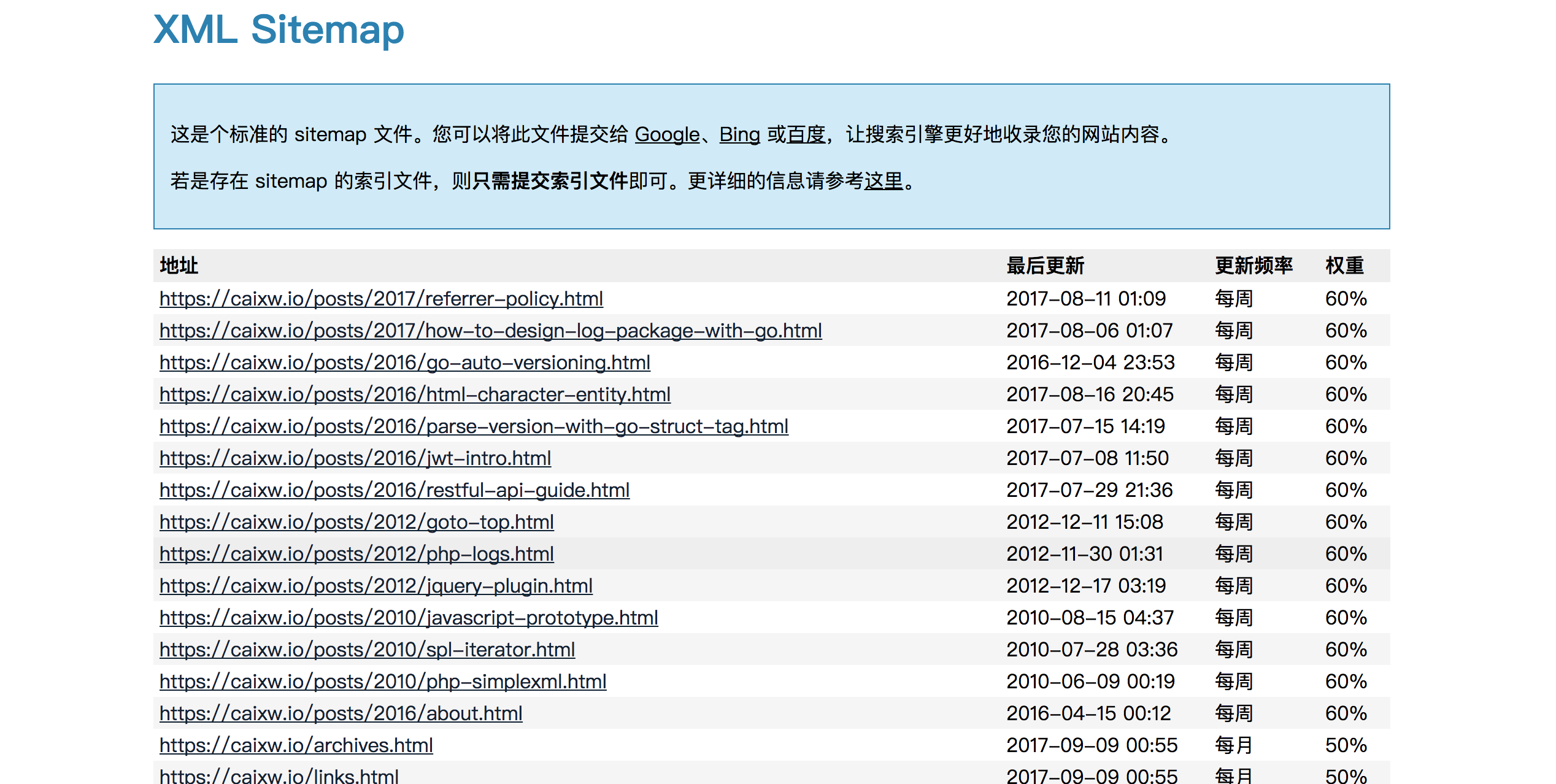This screenshot has height=784, width=1556.
Task: Open goto-top.html post link
Action: (356, 522)
